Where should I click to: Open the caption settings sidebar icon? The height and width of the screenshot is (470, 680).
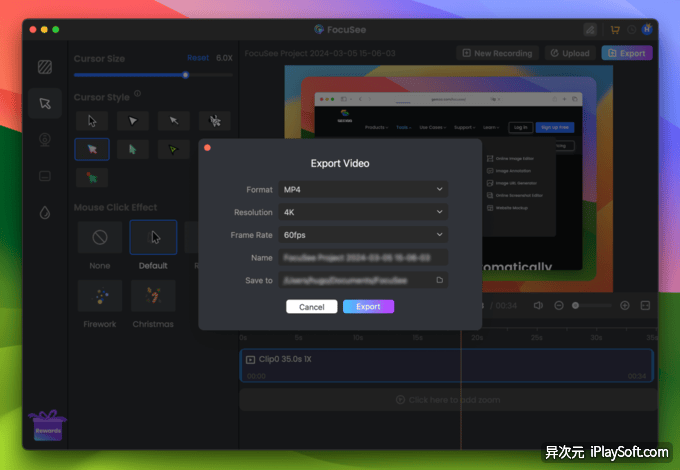[x=45, y=176]
